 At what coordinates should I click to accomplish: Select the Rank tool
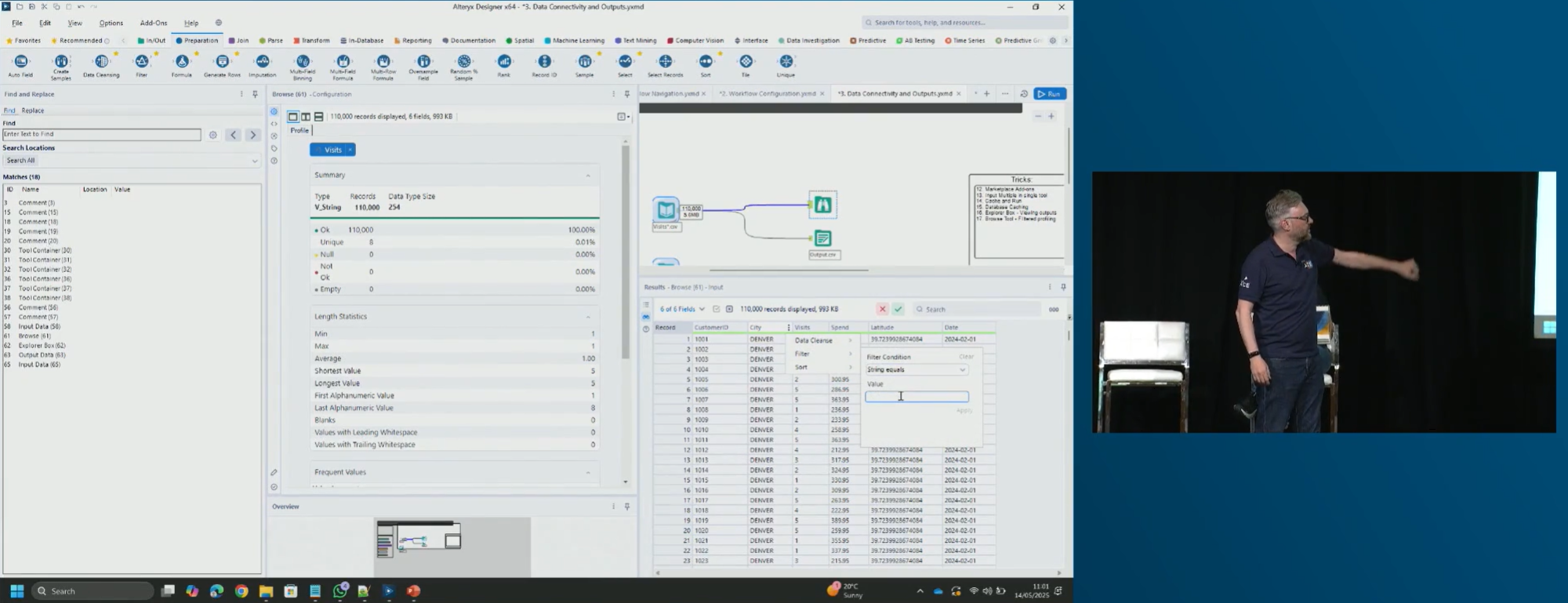pyautogui.click(x=503, y=65)
